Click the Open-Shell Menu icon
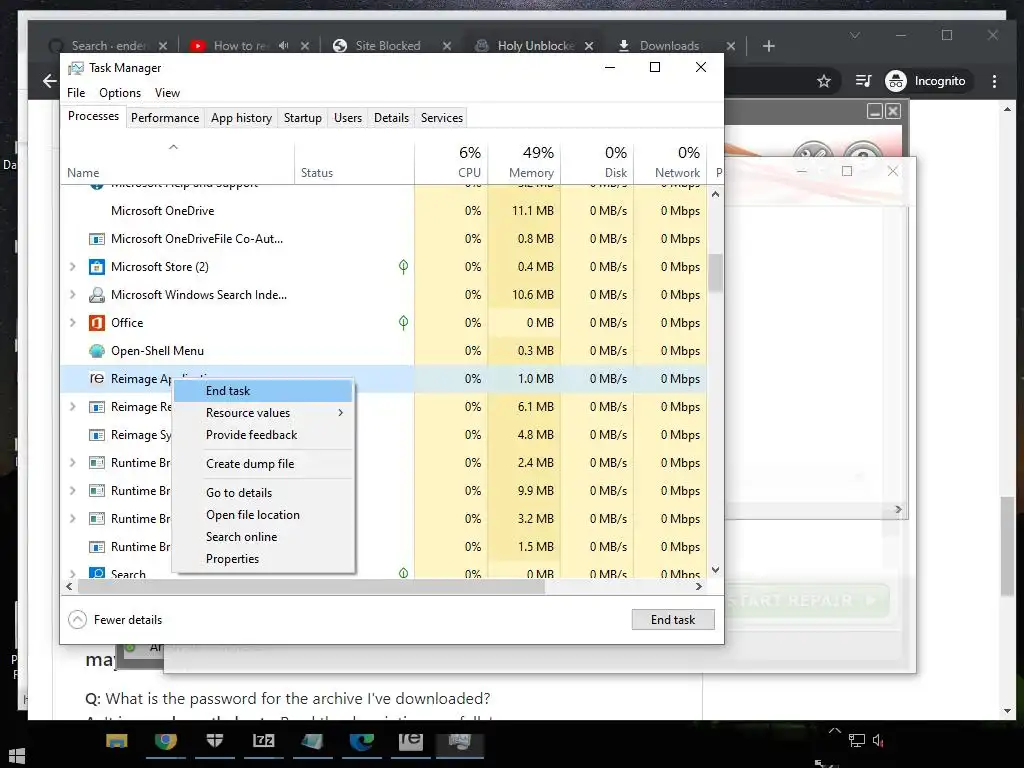This screenshot has width=1024, height=768. [x=97, y=351]
